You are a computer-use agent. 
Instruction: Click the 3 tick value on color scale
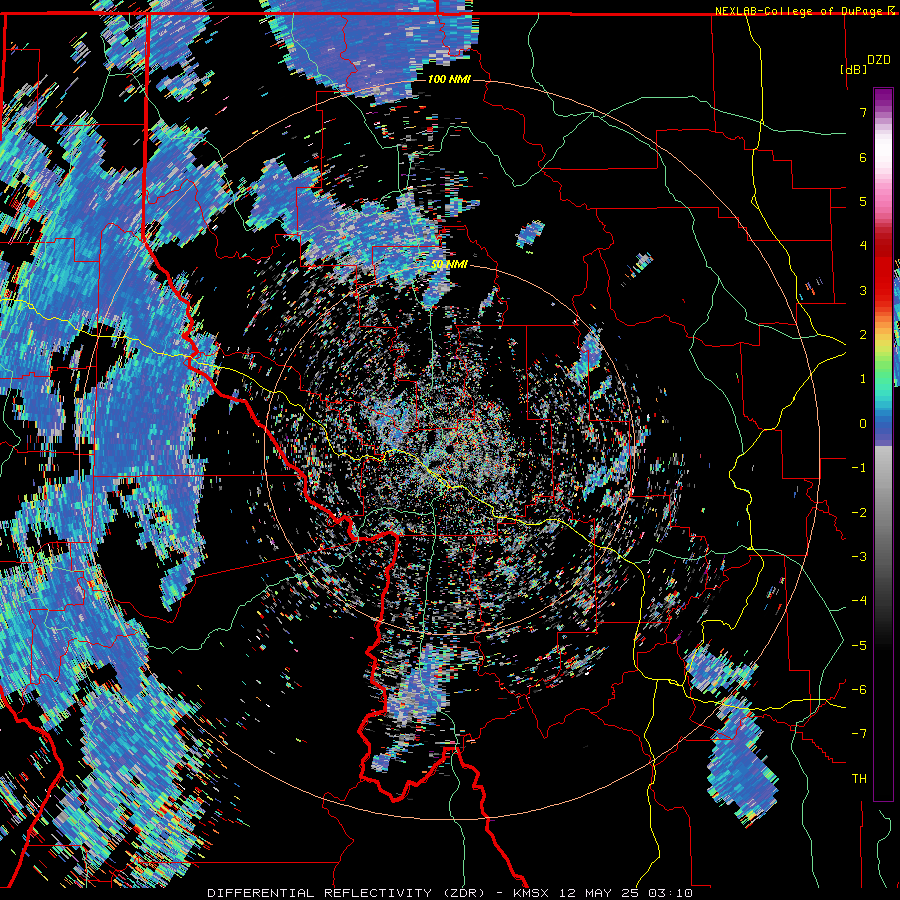pyautogui.click(x=863, y=290)
